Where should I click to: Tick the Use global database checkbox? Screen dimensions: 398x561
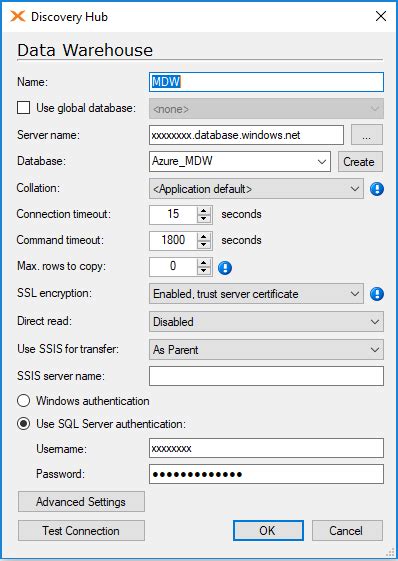[24, 108]
